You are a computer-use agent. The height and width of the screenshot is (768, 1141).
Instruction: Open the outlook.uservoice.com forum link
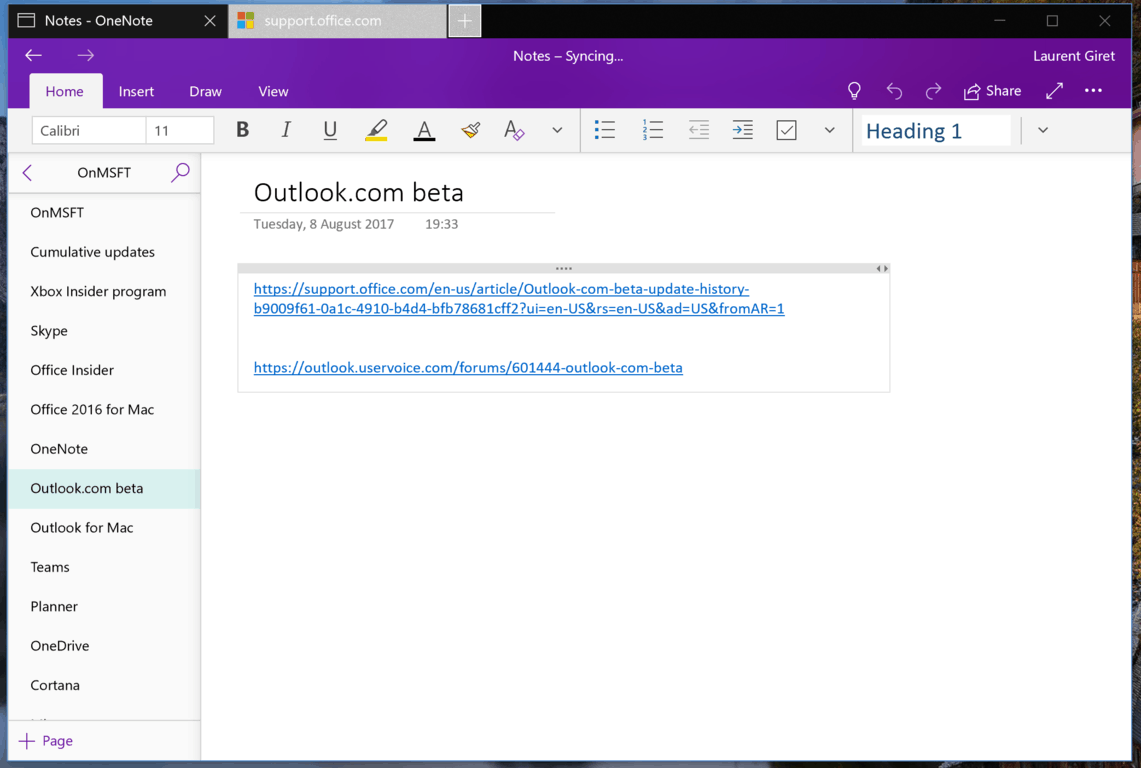(468, 368)
